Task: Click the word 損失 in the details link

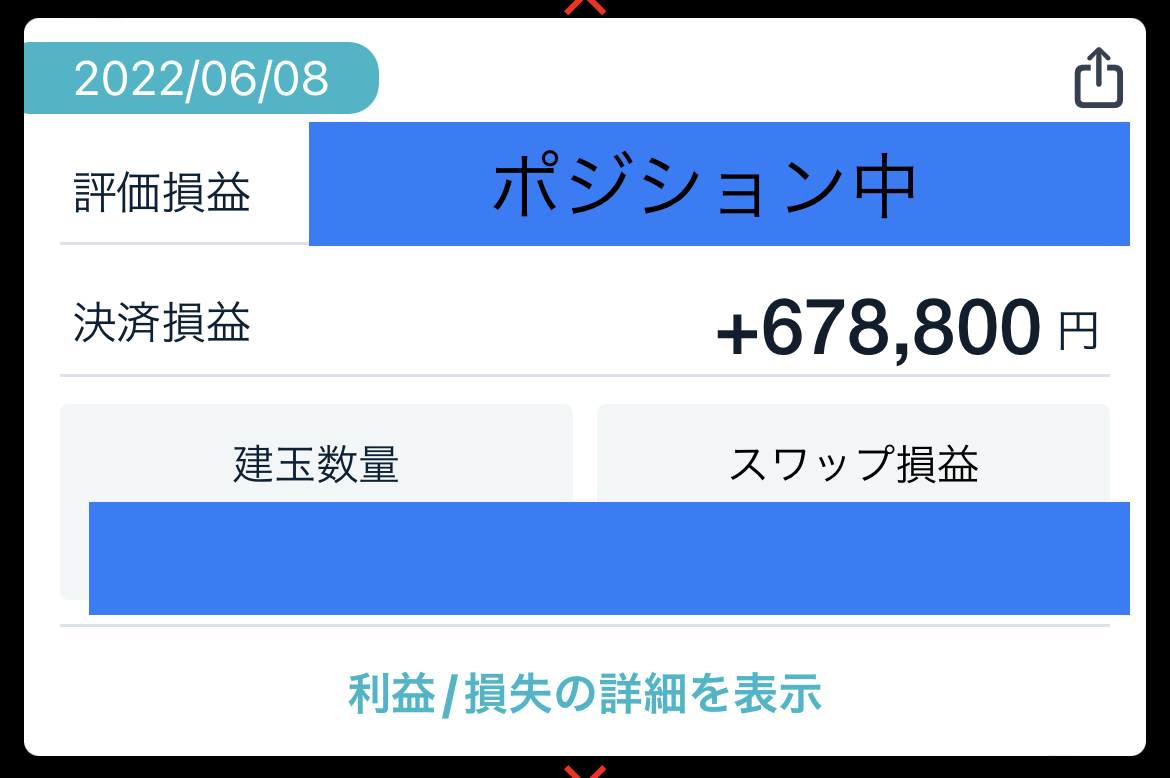Action: pos(508,693)
